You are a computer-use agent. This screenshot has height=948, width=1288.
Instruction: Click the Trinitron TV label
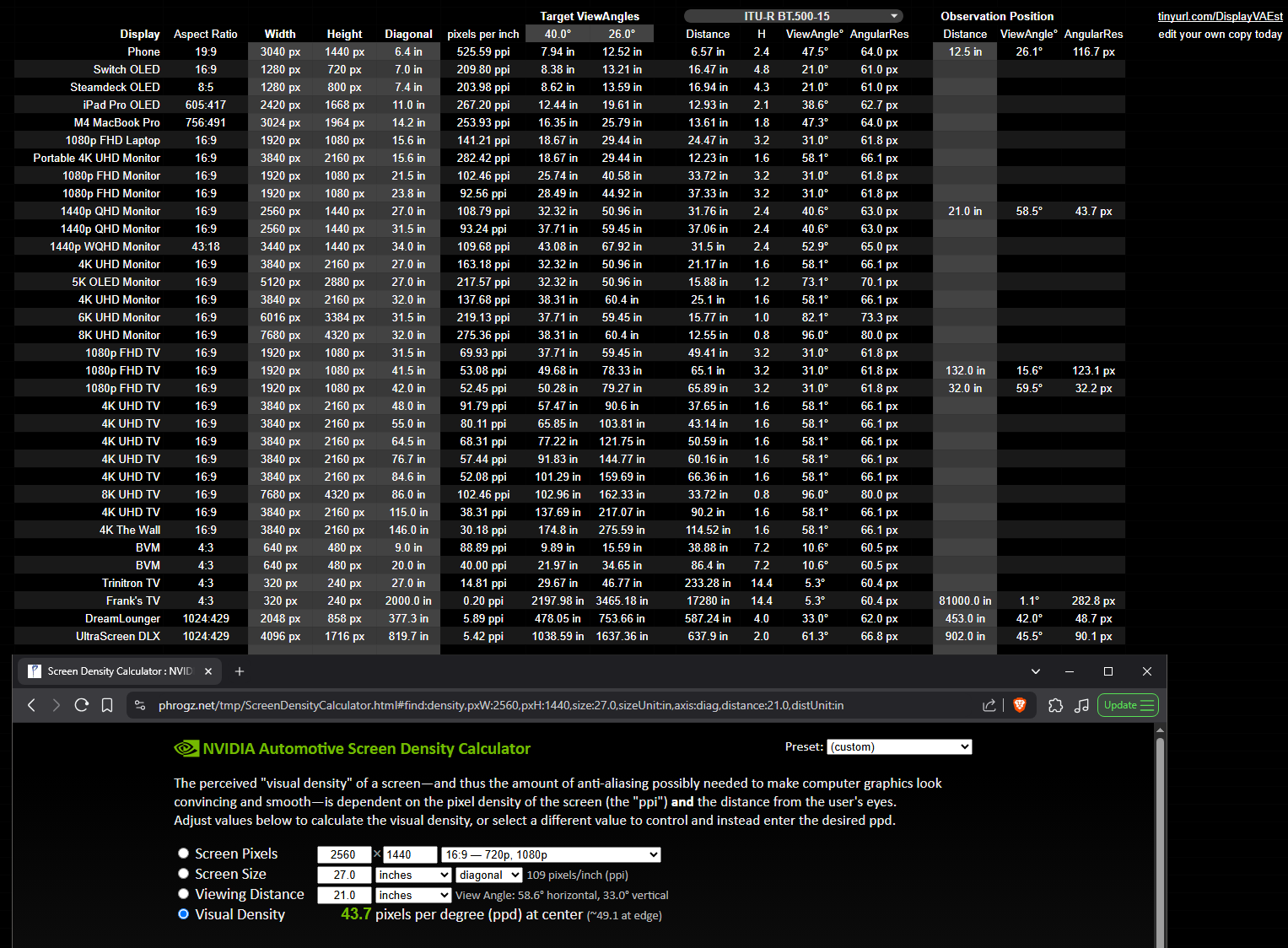[x=131, y=583]
